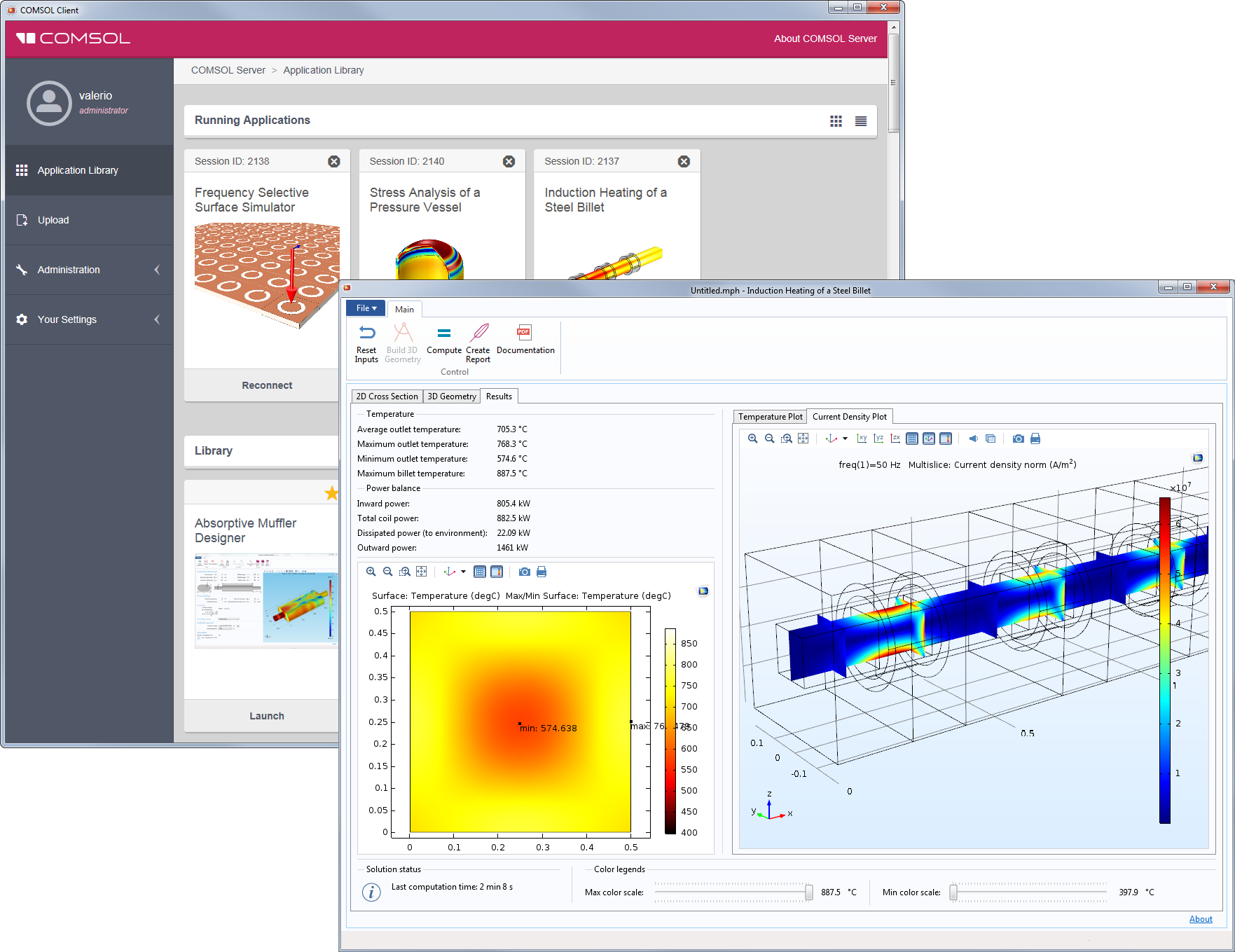Expand the Your Settings sidebar section
1235x952 pixels.
[89, 319]
